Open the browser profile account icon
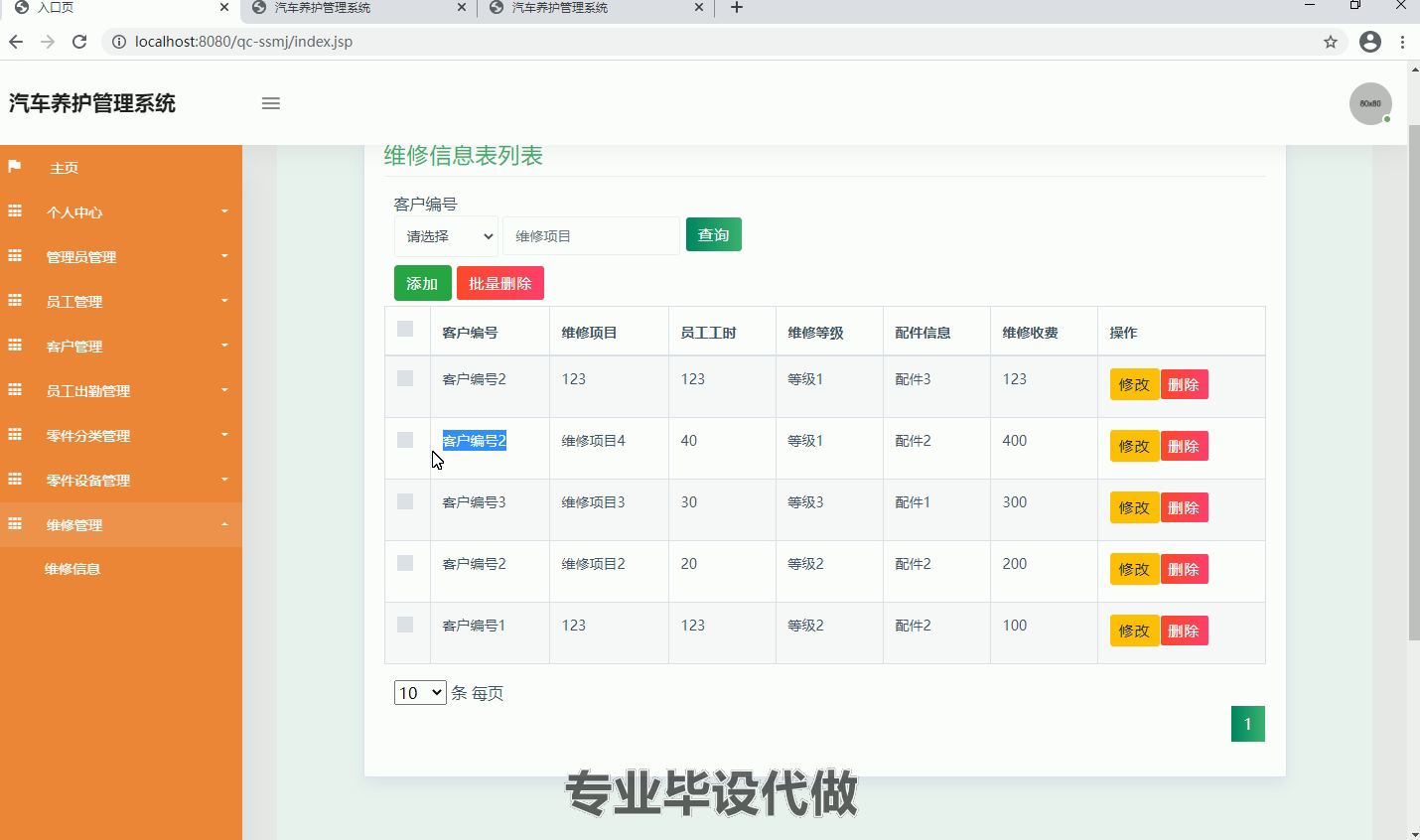The image size is (1420, 840). pos(1370,42)
